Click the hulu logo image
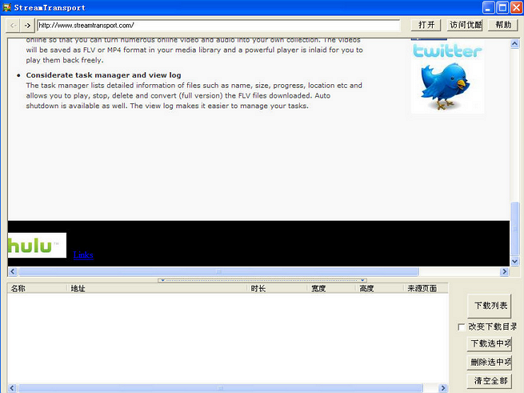This screenshot has width=524, height=393. (x=37, y=245)
